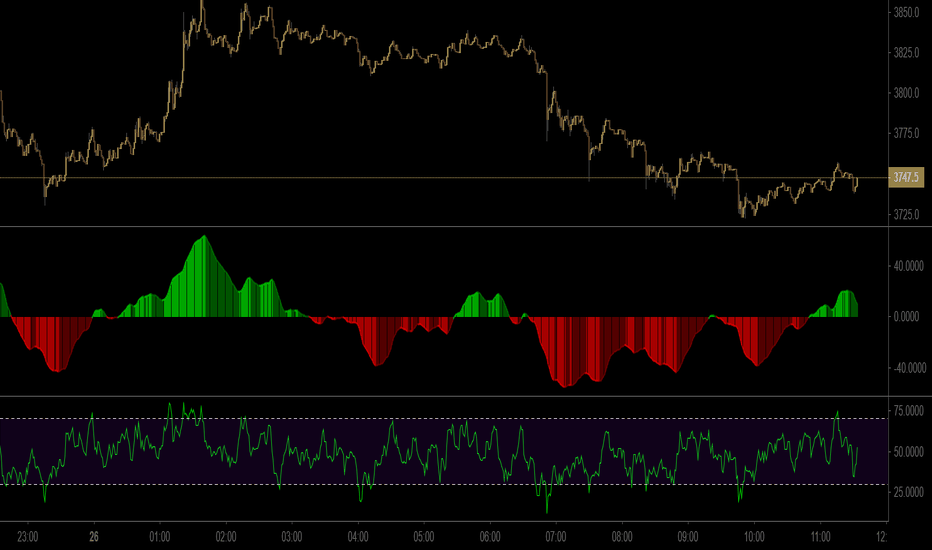
Task: Click the 08:00 time axis label
Action: [x=622, y=537]
